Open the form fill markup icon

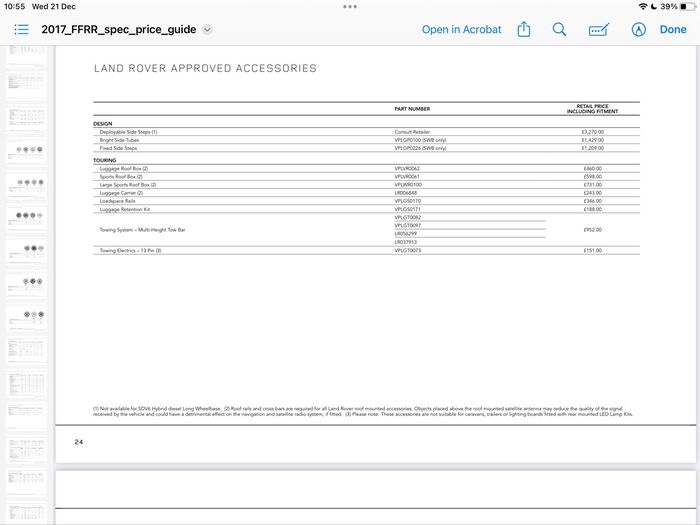[599, 29]
